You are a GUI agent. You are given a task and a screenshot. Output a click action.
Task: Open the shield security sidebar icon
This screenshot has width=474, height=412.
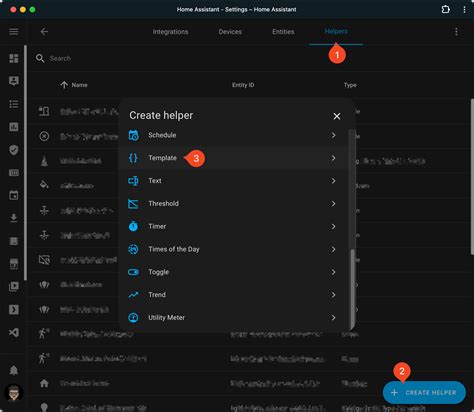(x=14, y=150)
